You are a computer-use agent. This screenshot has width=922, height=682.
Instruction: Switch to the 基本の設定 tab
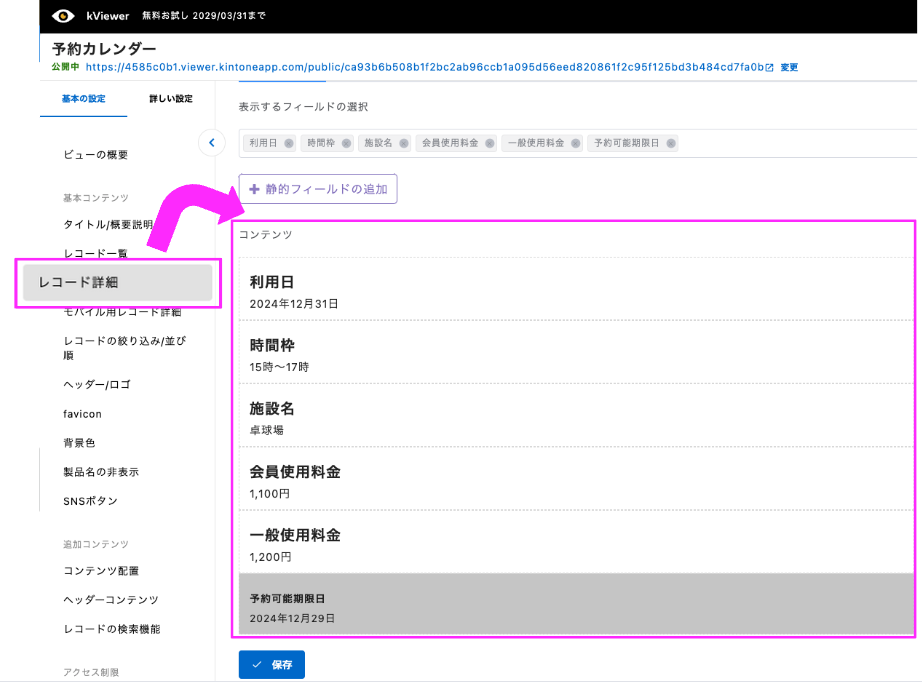tap(83, 99)
